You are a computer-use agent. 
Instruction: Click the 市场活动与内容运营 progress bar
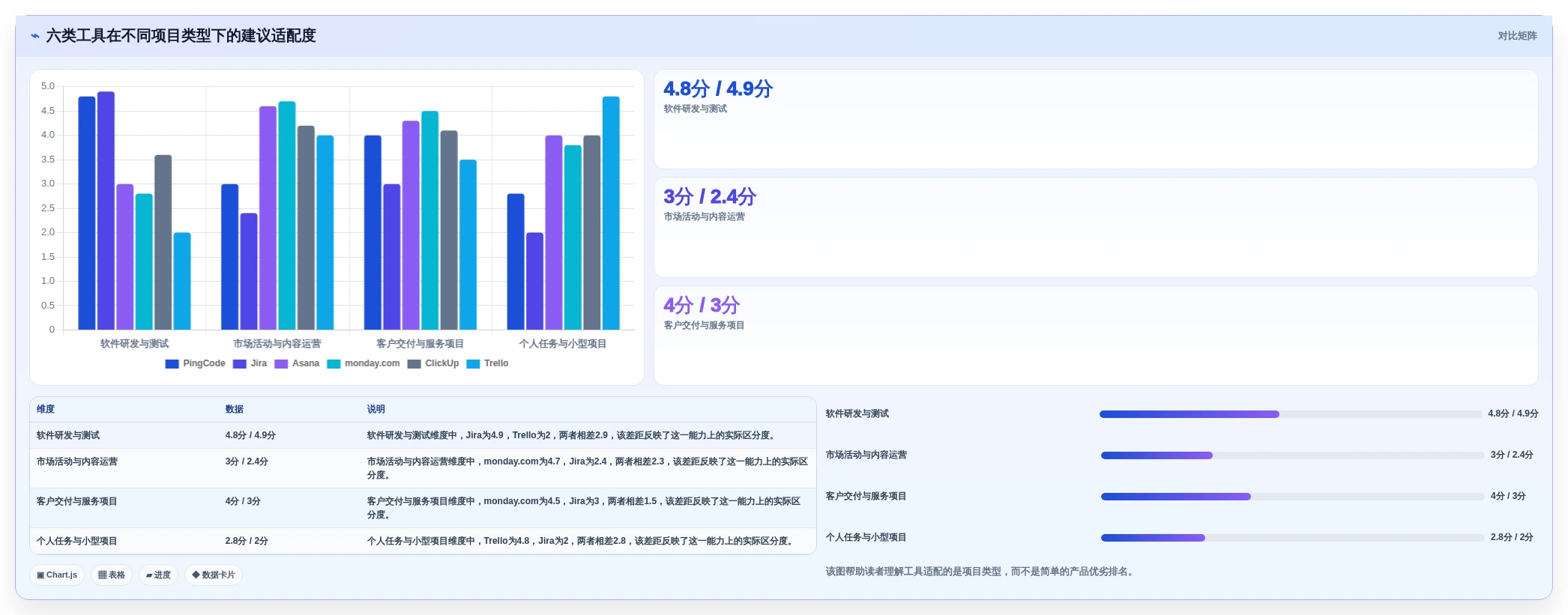(x=1292, y=455)
